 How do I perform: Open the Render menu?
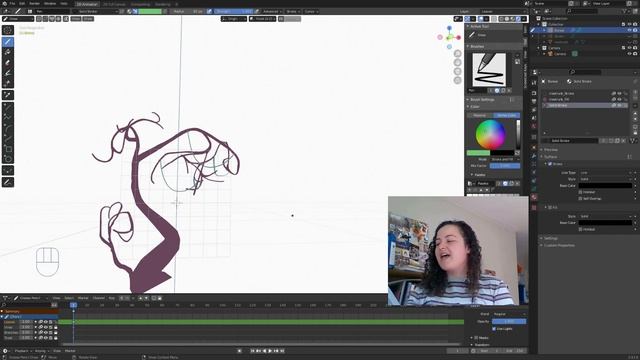coord(34,3)
